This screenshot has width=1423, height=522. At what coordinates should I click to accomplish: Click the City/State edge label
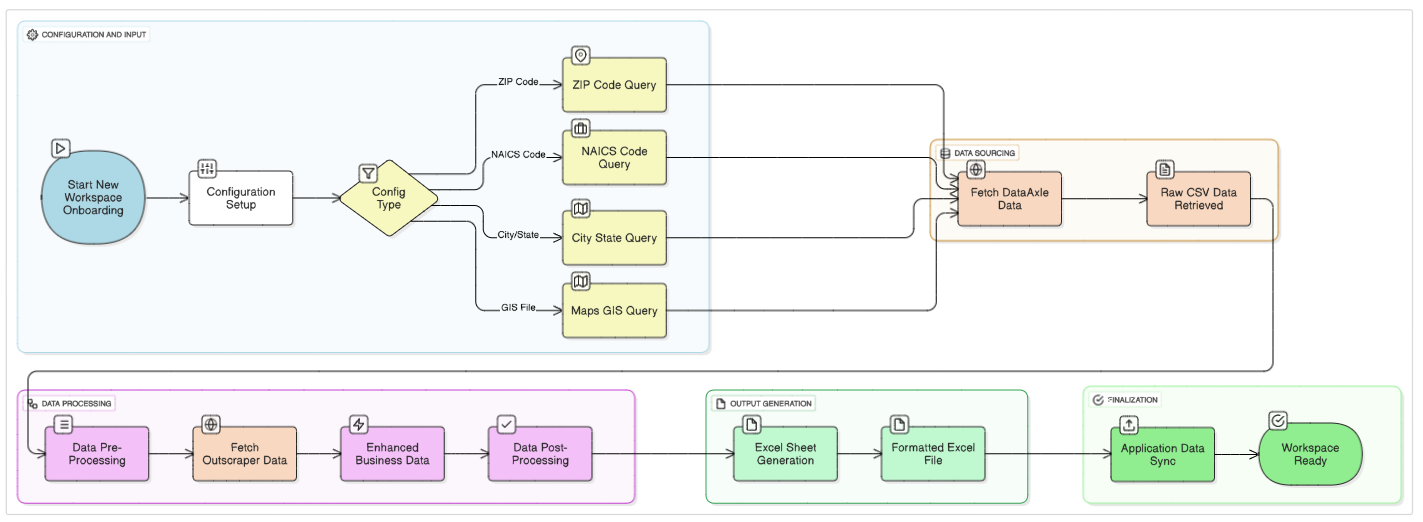(x=518, y=235)
